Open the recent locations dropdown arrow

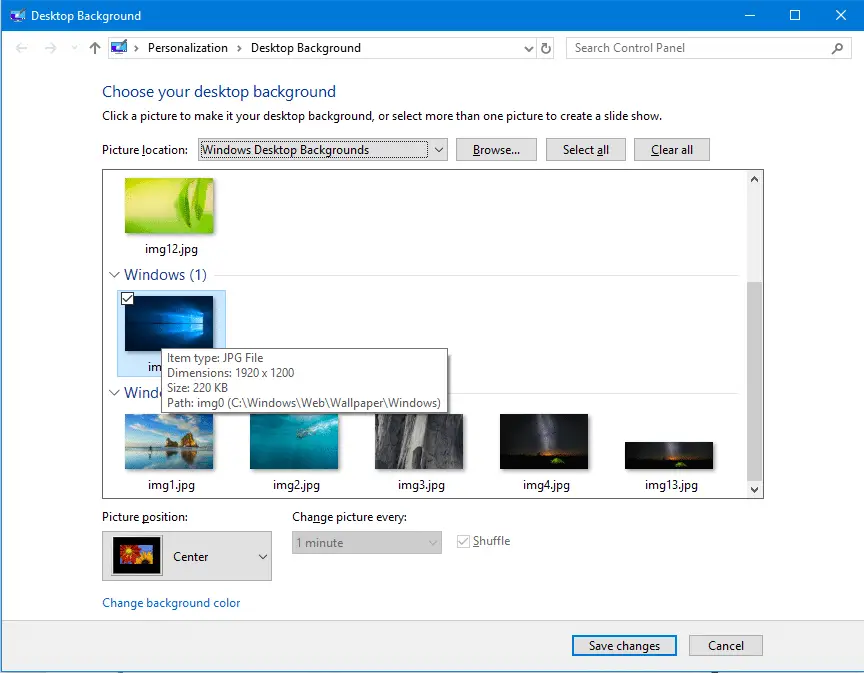coord(74,49)
